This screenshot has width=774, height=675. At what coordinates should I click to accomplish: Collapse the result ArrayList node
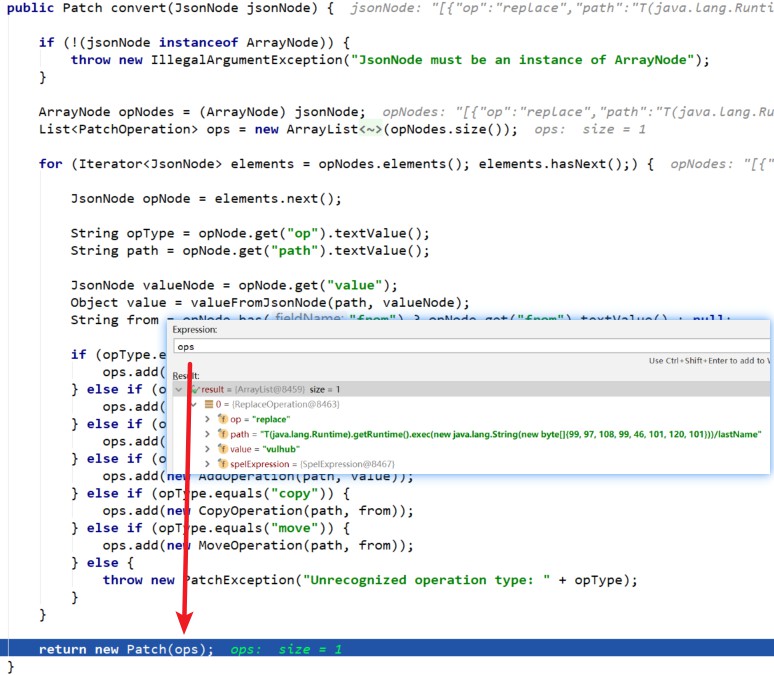(x=179, y=390)
